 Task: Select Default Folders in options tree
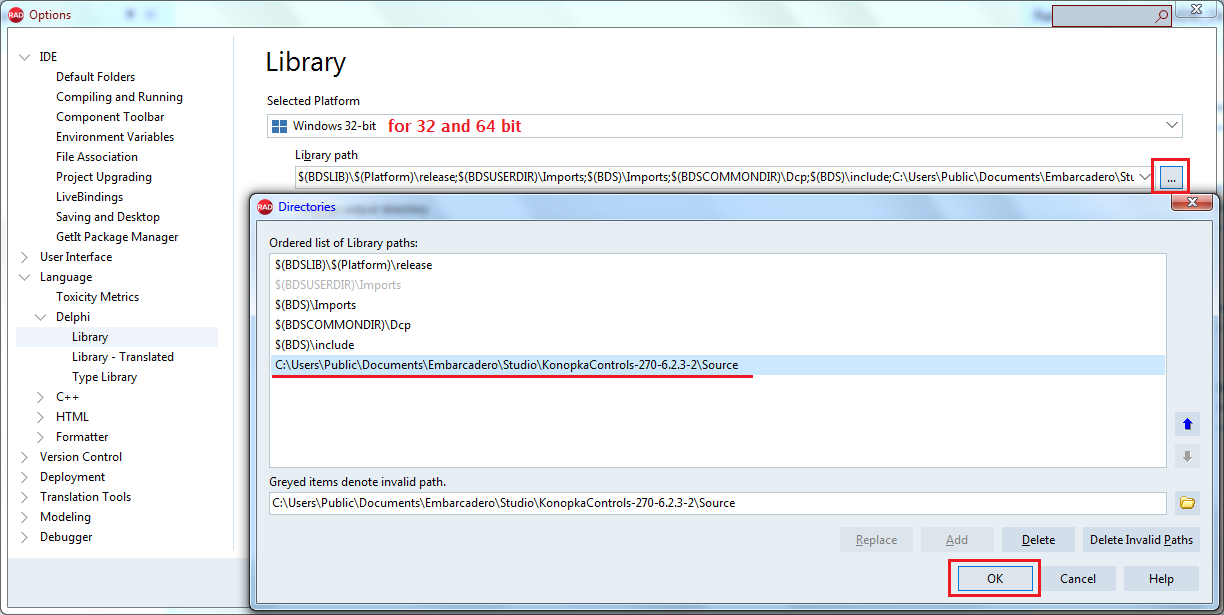point(95,77)
